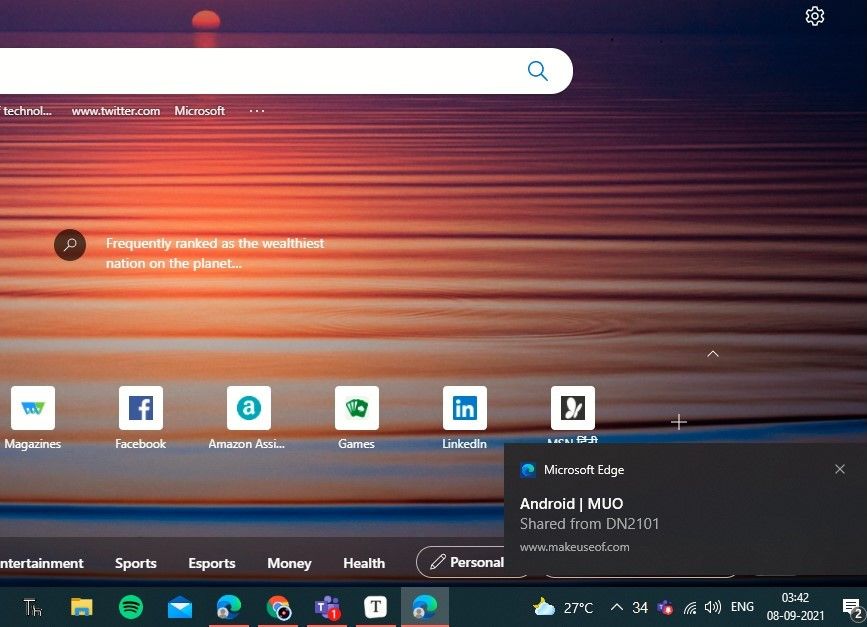
Task: Launch Amazon Assistant shortcut
Action: [x=248, y=407]
